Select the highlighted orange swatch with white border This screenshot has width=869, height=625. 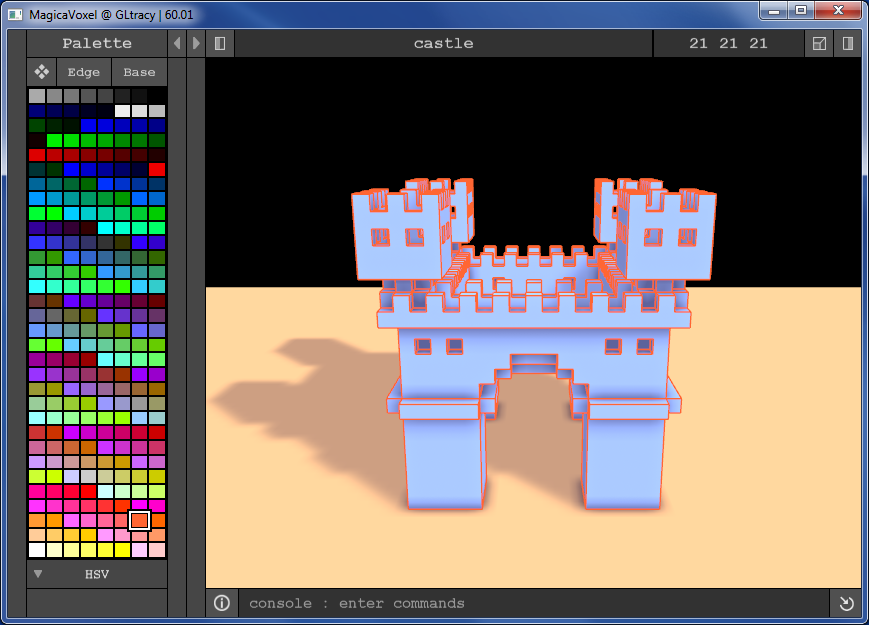(x=140, y=520)
